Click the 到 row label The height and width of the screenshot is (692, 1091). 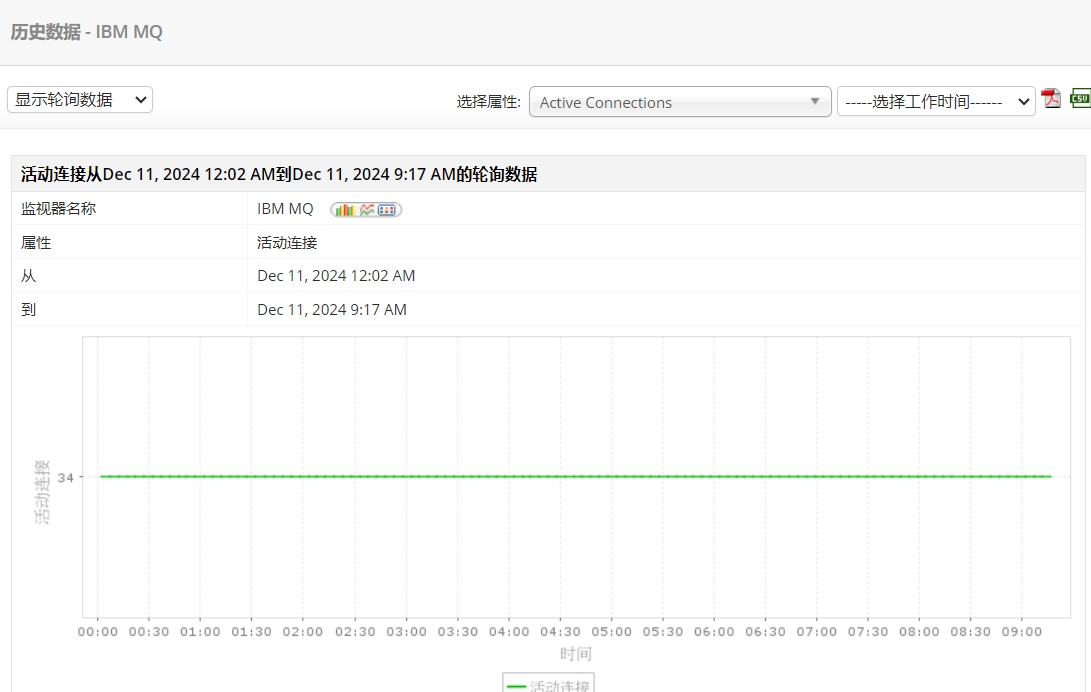pos(29,309)
